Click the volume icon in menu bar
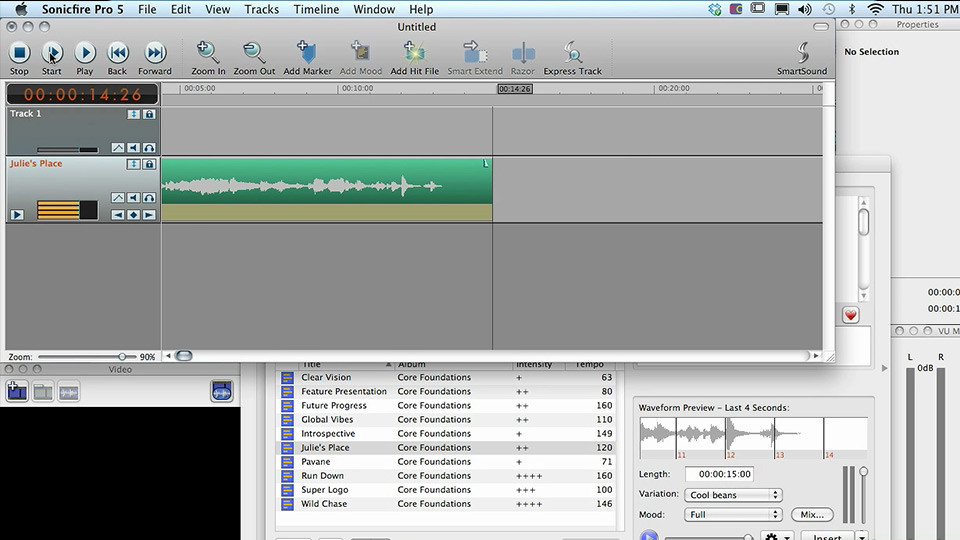 pos(805,9)
